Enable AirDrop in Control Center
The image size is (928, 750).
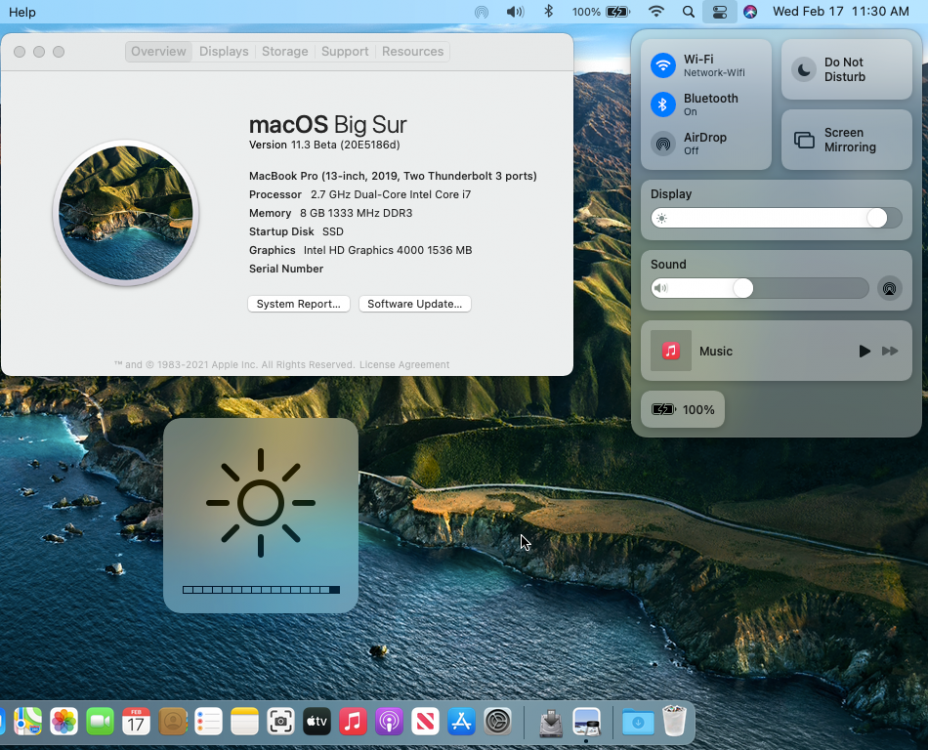tap(663, 143)
